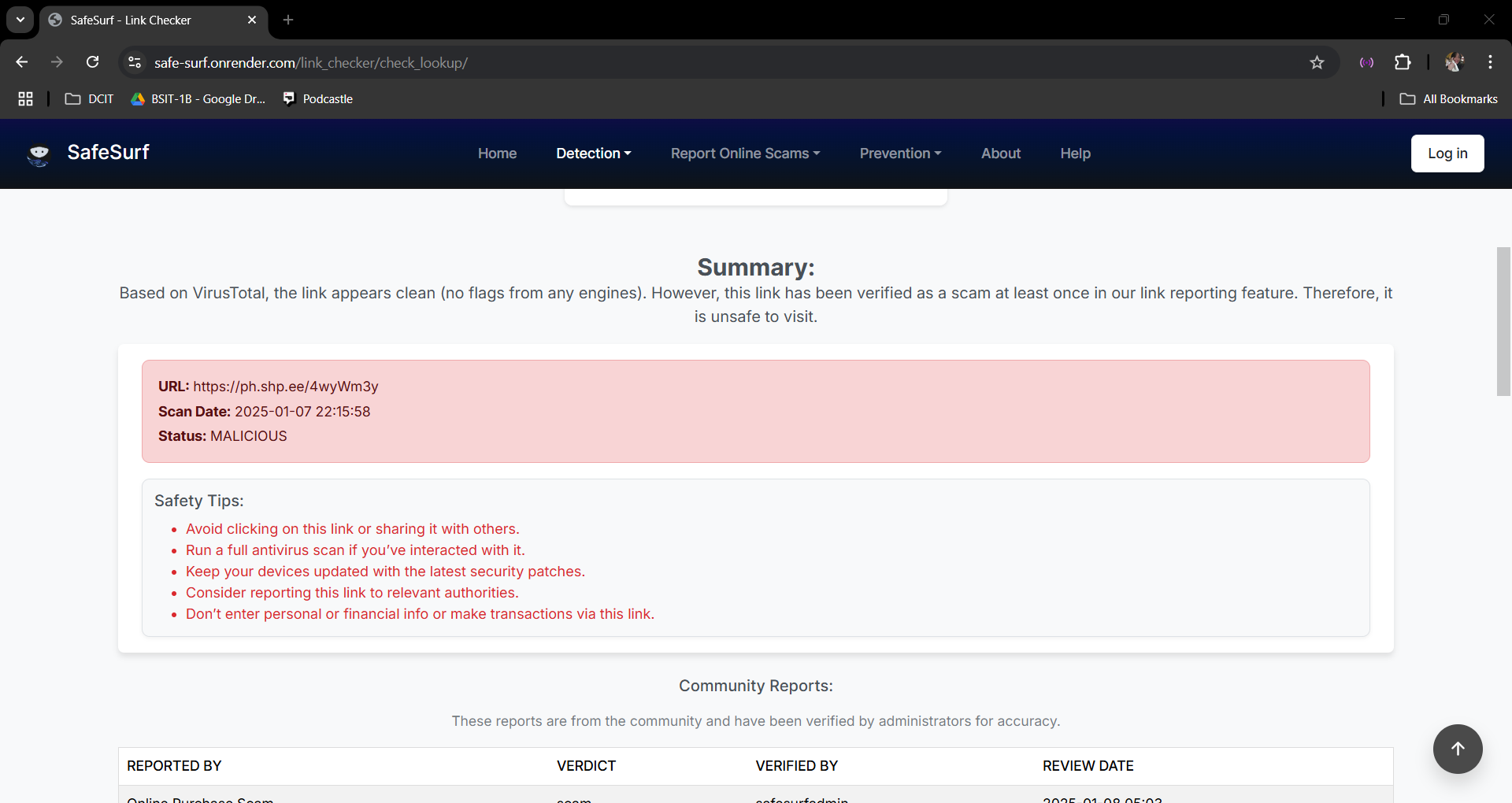Image resolution: width=1512 pixels, height=803 pixels.
Task: Click the SafeSurf logo icon
Action: point(39,154)
